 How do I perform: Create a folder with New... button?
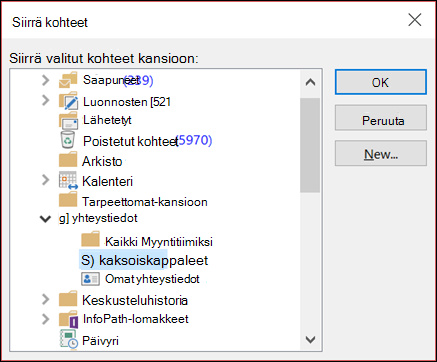click(381, 153)
